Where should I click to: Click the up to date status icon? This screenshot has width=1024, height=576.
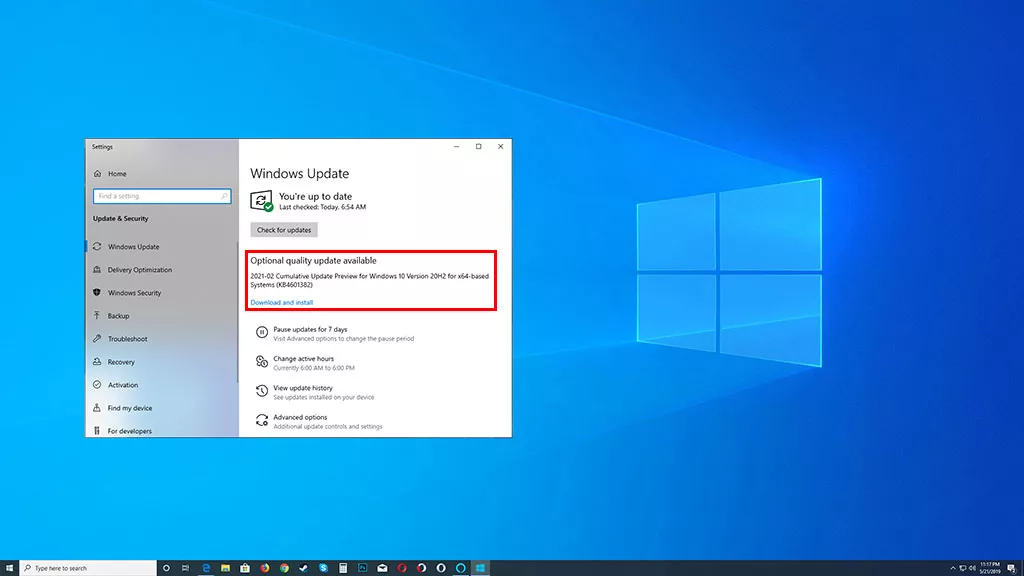(x=262, y=200)
